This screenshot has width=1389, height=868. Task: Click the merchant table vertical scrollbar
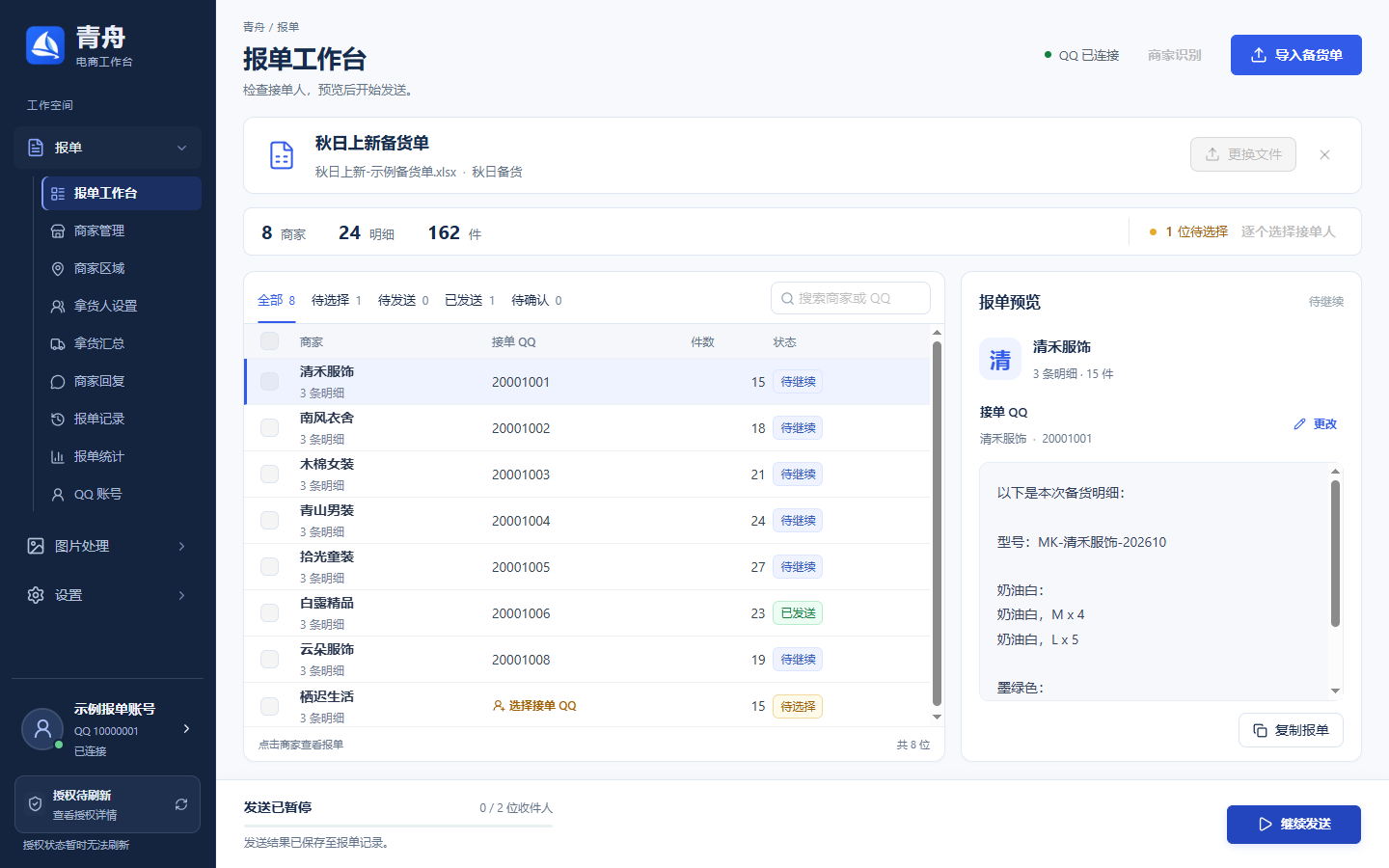coord(937,525)
